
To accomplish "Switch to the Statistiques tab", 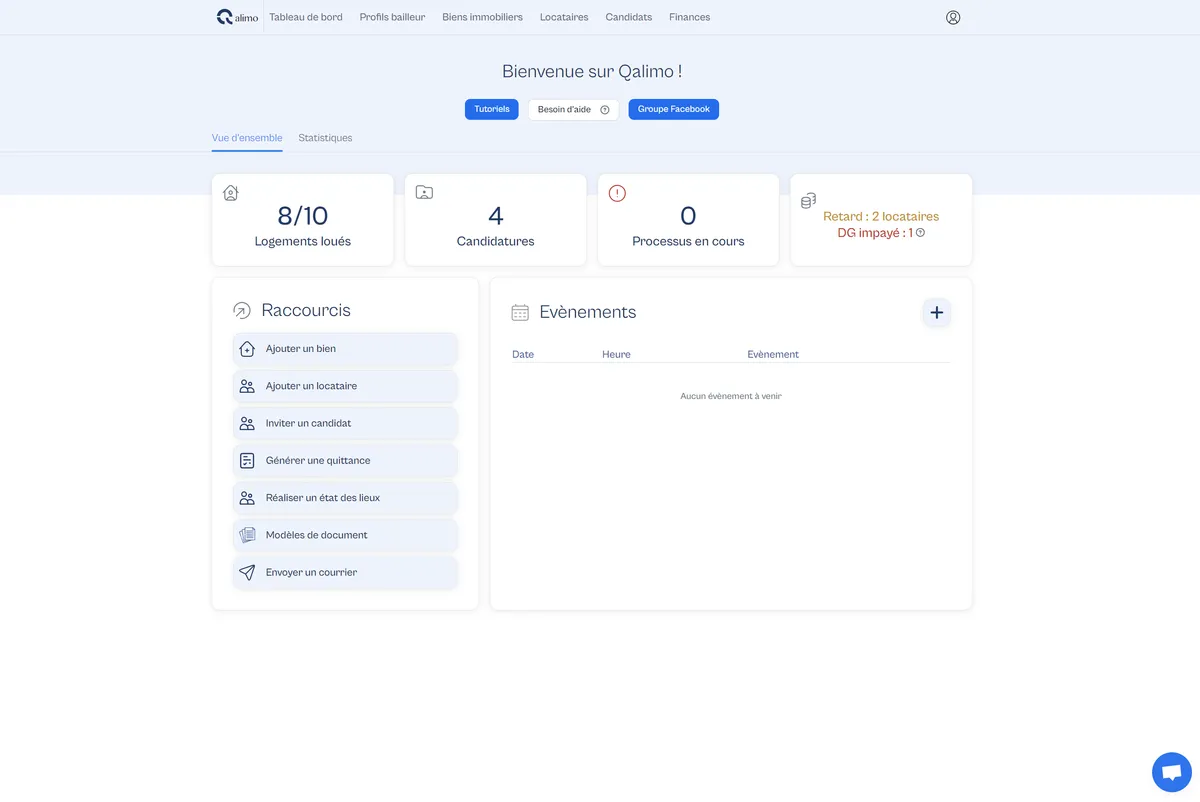I will pos(325,138).
